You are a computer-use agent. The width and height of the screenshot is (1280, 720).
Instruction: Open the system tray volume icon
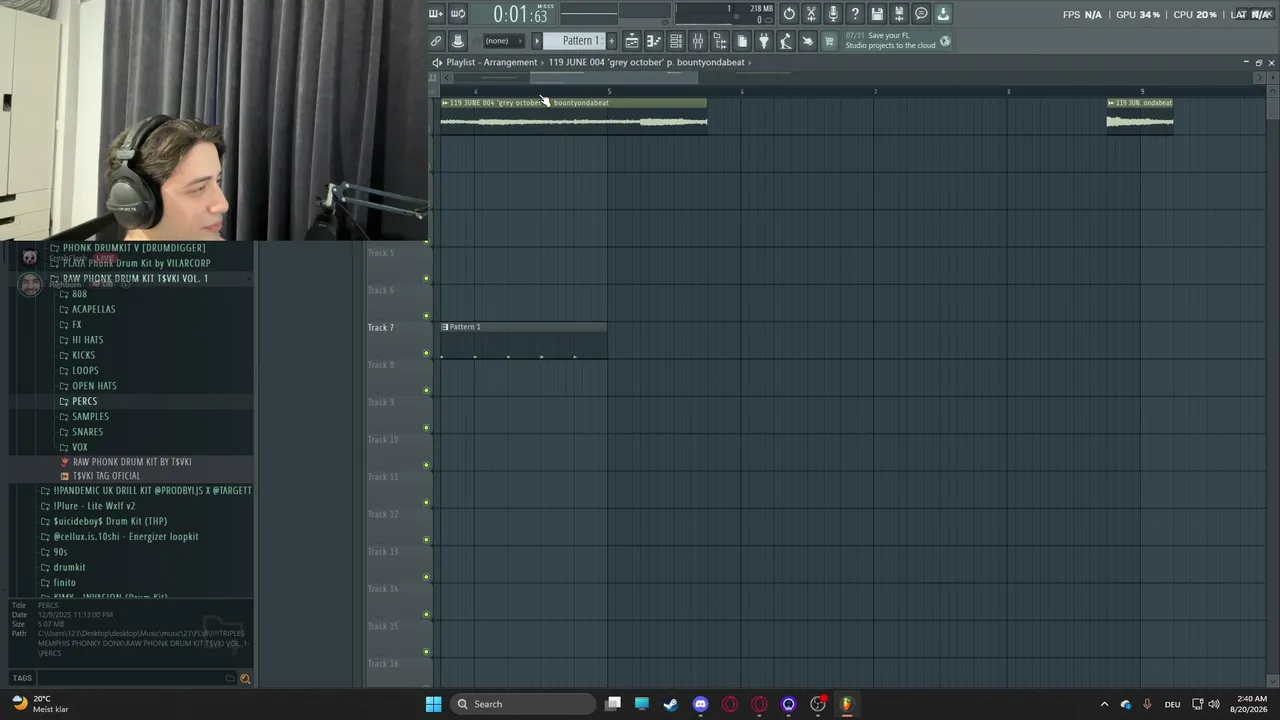(x=1214, y=704)
